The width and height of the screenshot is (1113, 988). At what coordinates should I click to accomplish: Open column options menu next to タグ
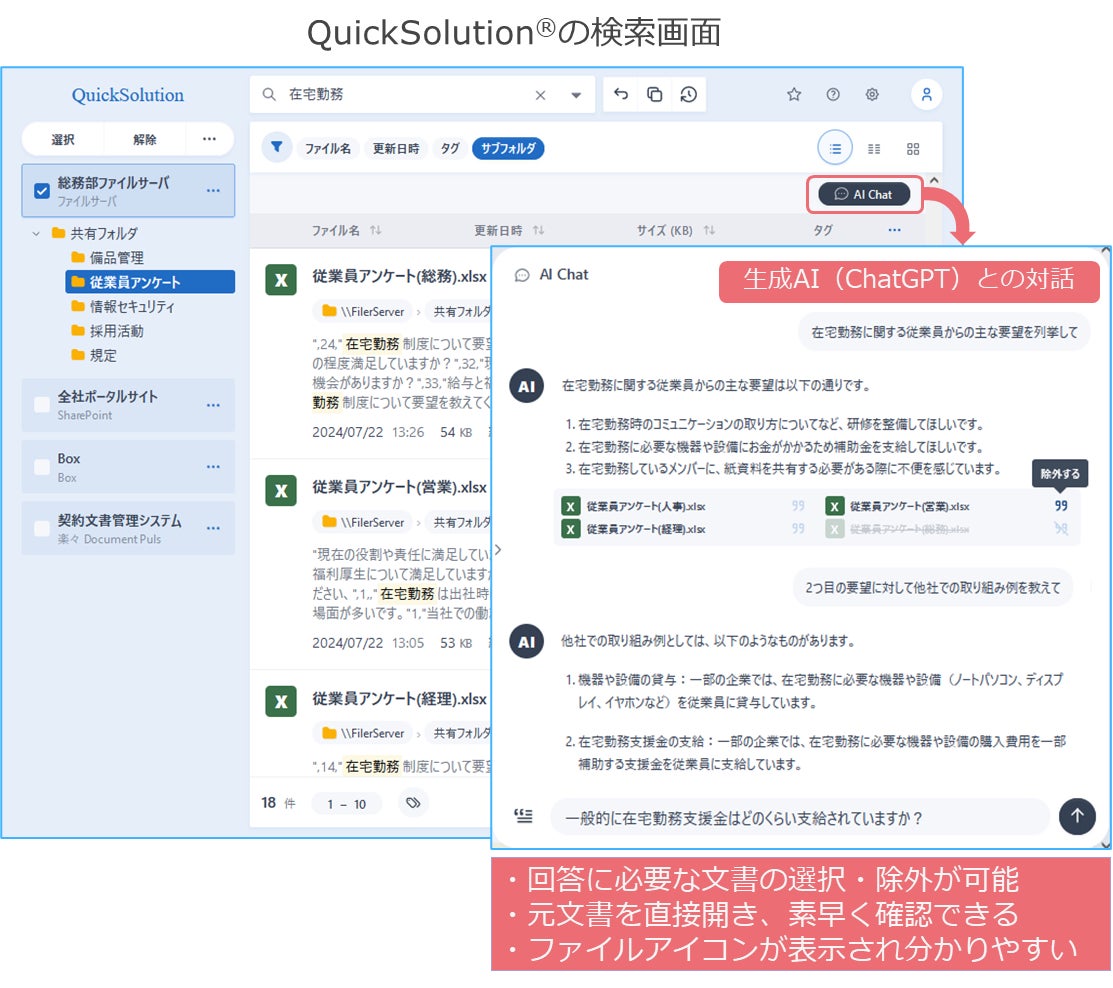pyautogui.click(x=894, y=230)
